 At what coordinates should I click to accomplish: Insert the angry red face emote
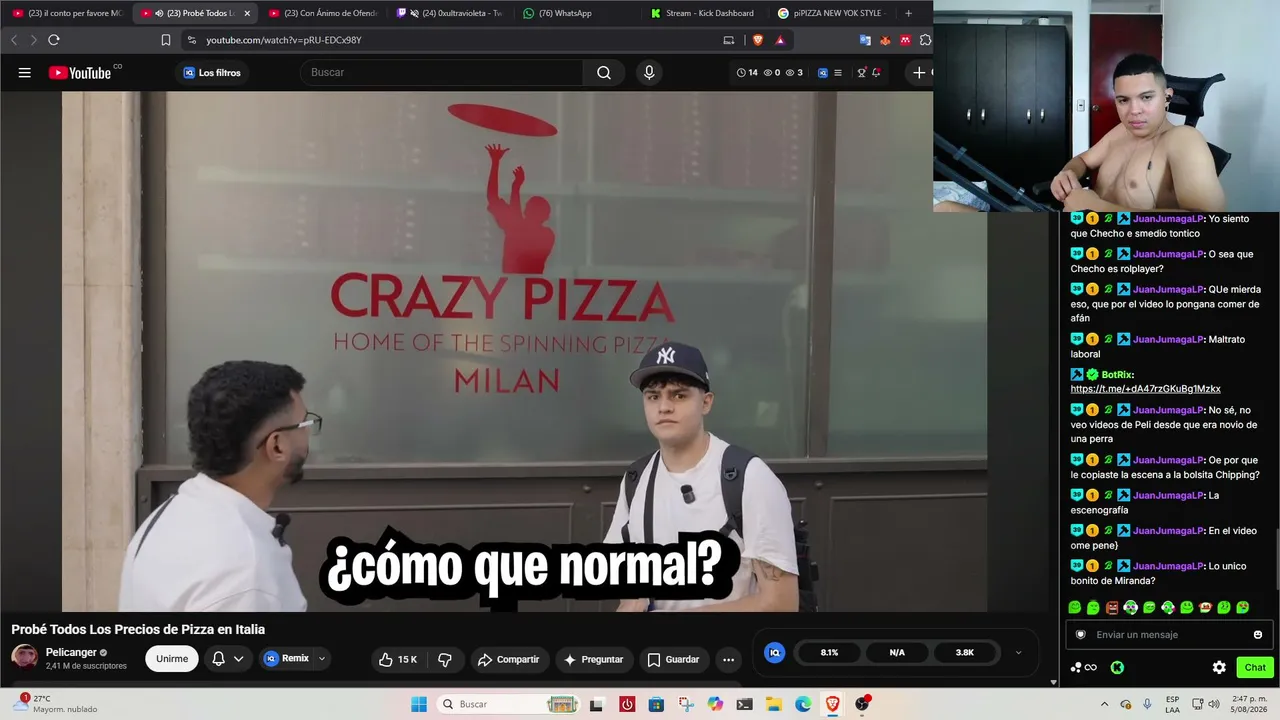tap(1112, 607)
